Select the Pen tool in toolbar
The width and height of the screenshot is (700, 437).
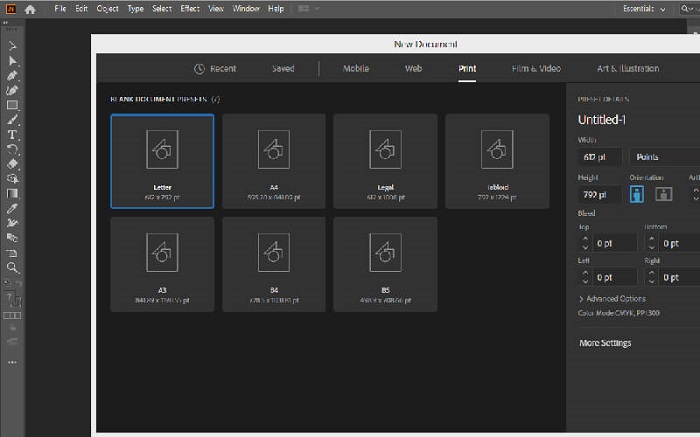[x=12, y=75]
